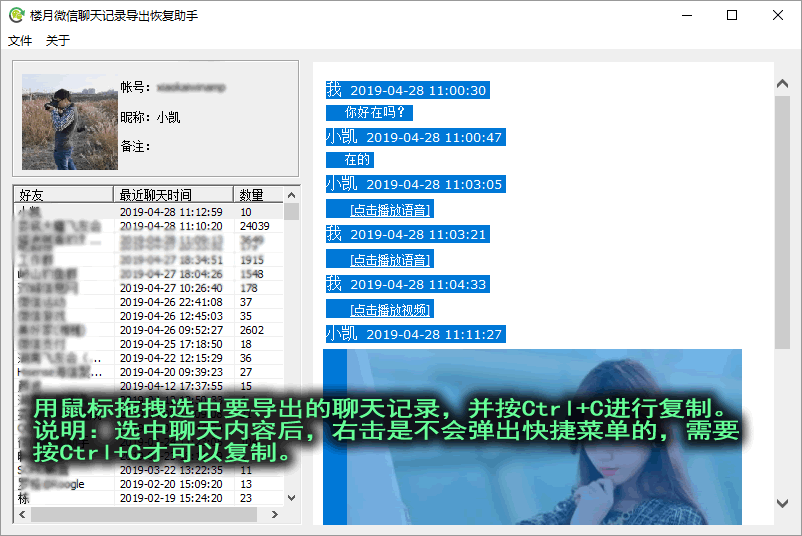
Task: Click the friend list horizontal scrollbar thumb
Action: click(x=144, y=515)
